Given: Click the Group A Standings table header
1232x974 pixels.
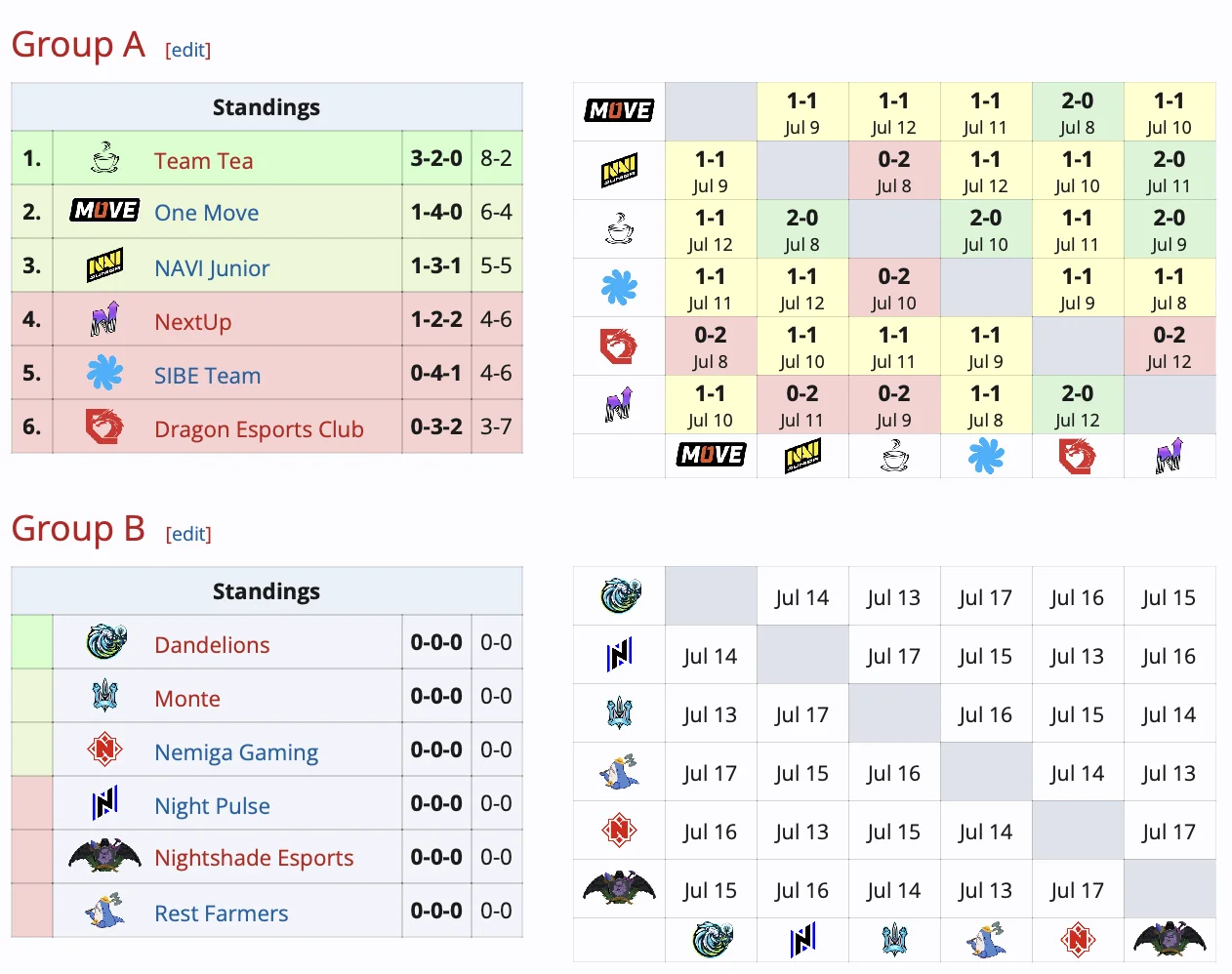Looking at the screenshot, I should (x=267, y=107).
